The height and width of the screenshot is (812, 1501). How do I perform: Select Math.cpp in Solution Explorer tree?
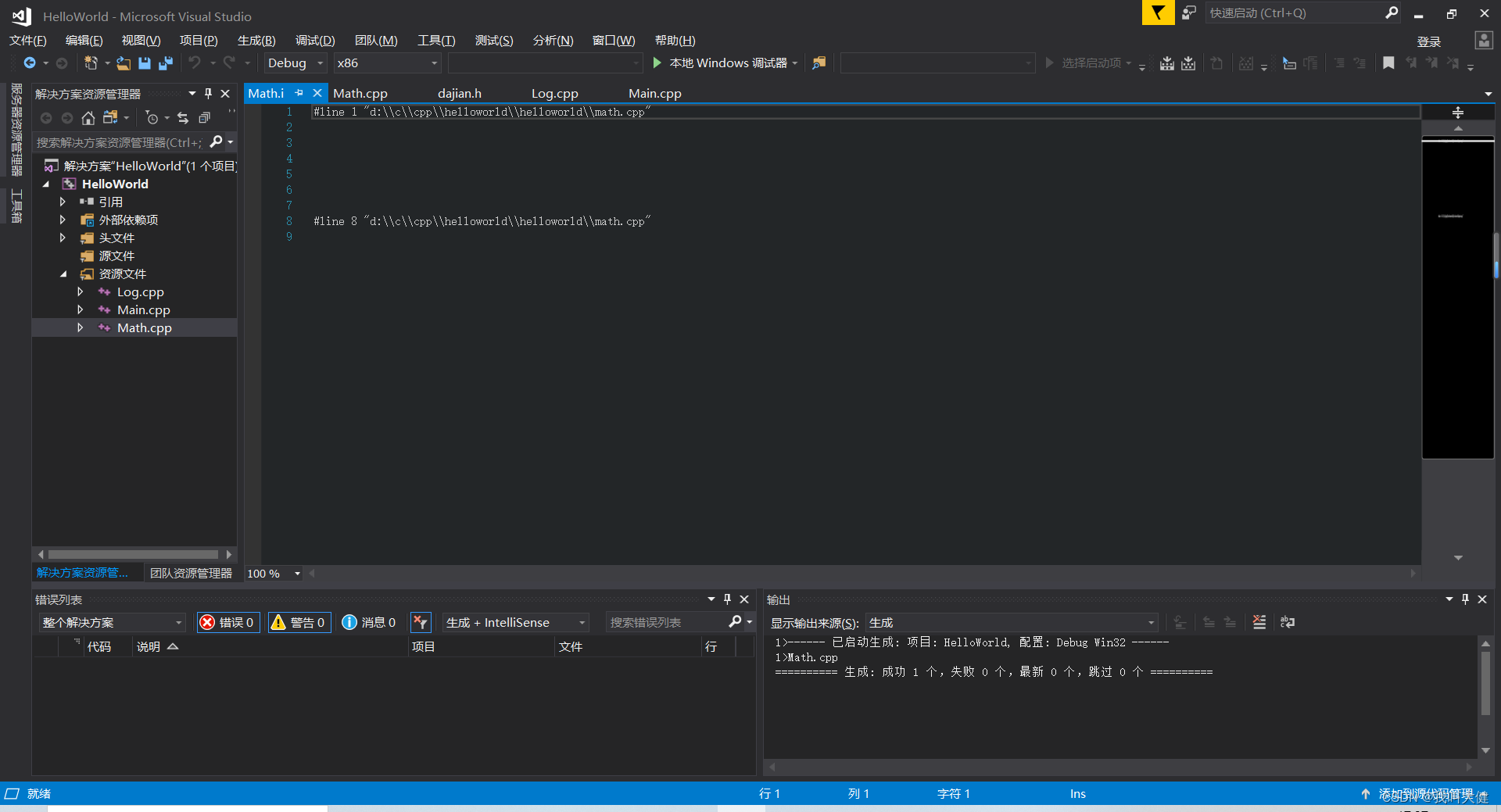pos(145,327)
